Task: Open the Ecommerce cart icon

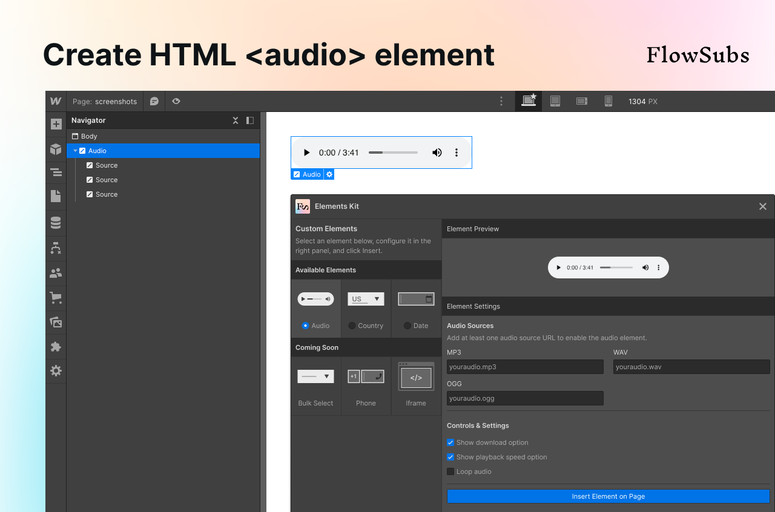Action: point(56,298)
